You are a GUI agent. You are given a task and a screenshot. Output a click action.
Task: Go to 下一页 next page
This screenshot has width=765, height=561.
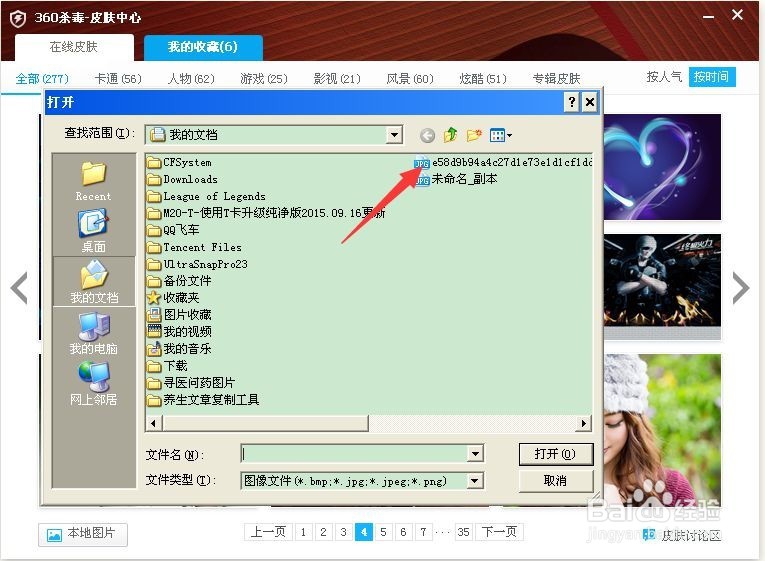tap(500, 532)
